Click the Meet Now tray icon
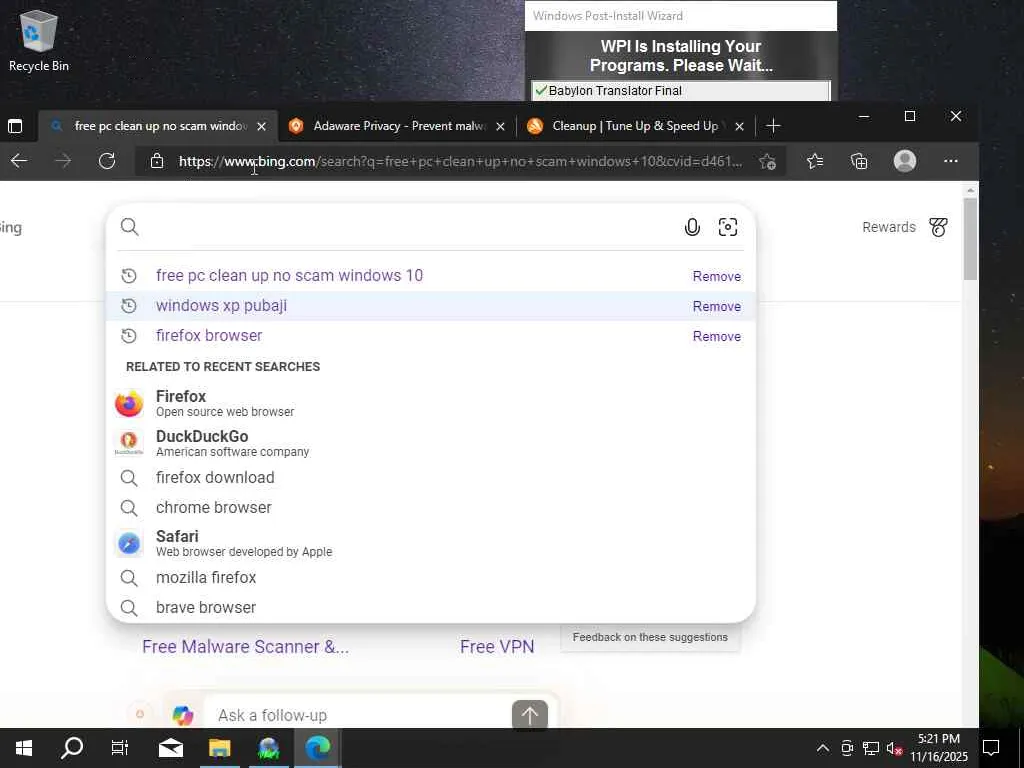 click(847, 748)
